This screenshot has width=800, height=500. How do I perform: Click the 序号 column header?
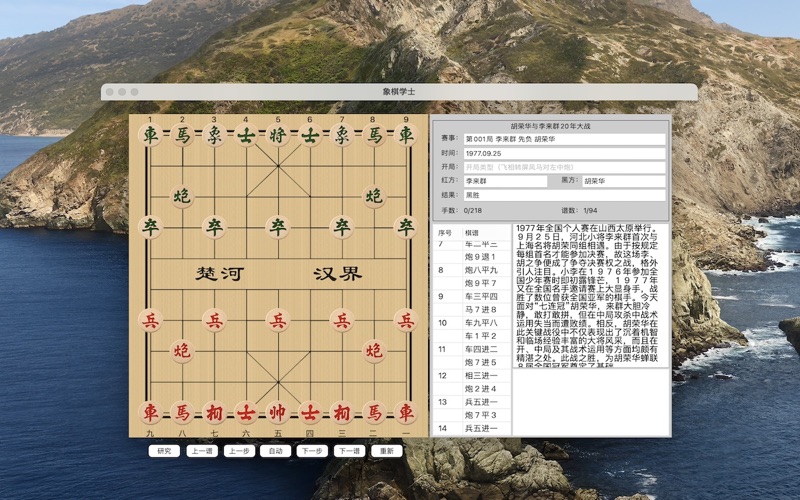click(x=446, y=233)
